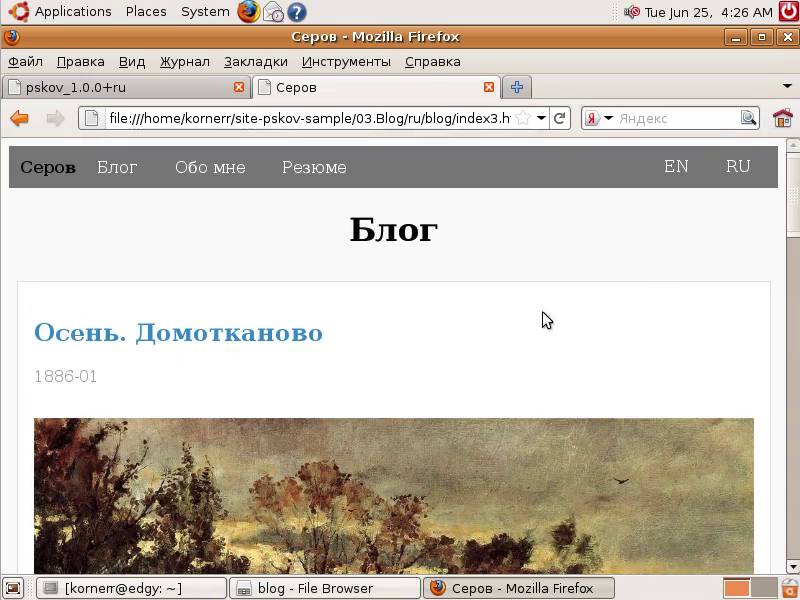This screenshot has width=800, height=600.
Task: Switch to the pskov_1.0.0+ru tab
Action: coord(120,87)
